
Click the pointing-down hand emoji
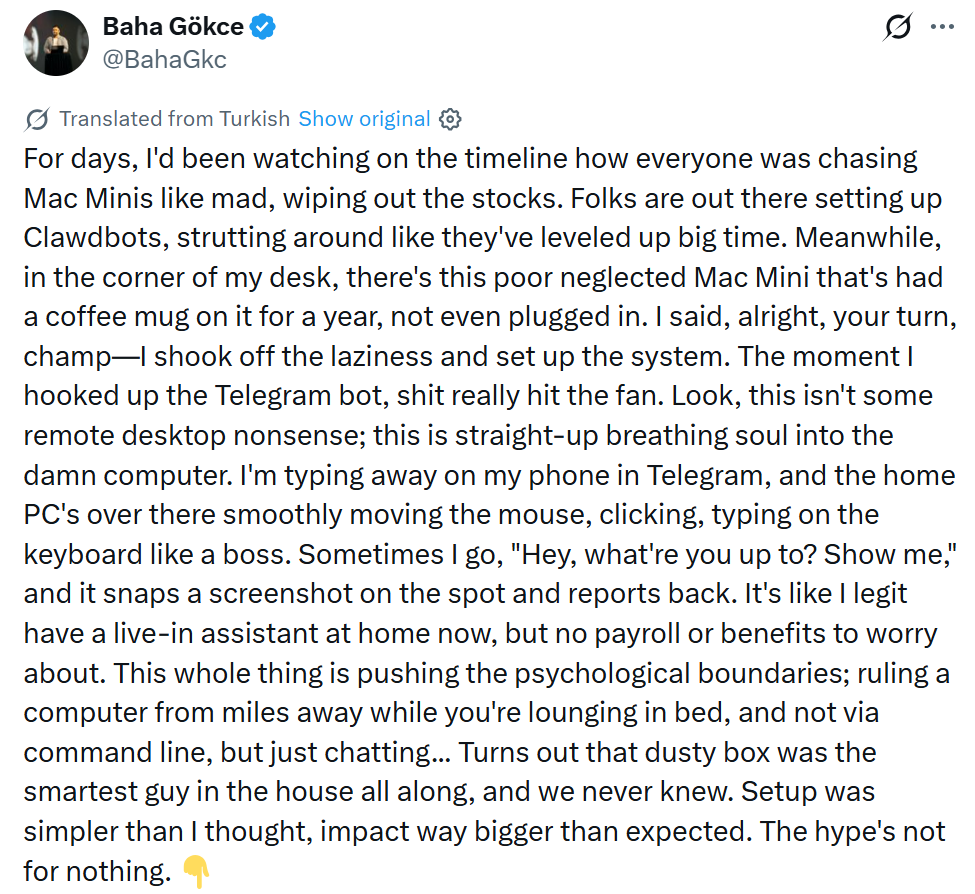pos(196,872)
